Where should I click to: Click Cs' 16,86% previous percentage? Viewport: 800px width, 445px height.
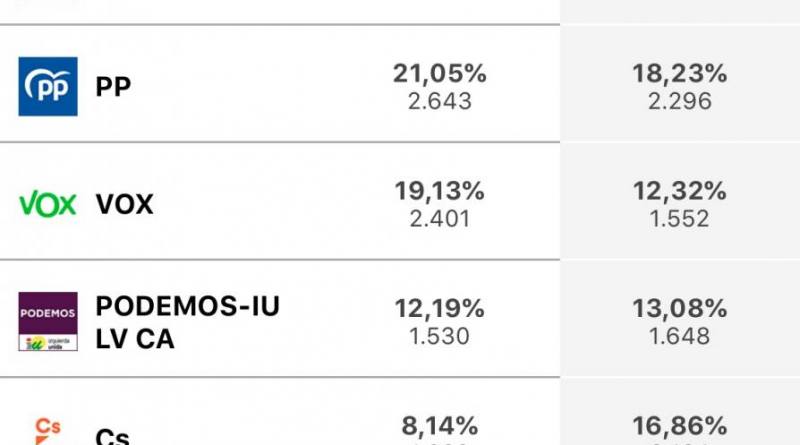point(679,426)
